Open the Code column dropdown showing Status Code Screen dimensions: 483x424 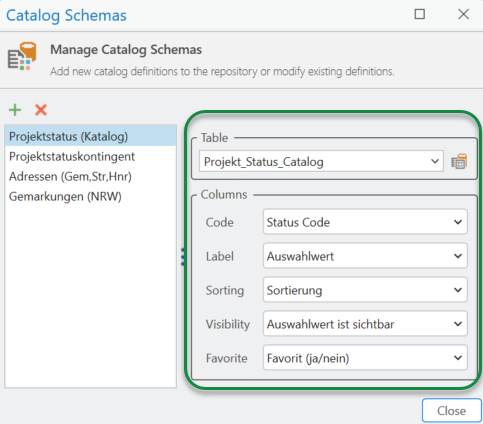click(365, 222)
